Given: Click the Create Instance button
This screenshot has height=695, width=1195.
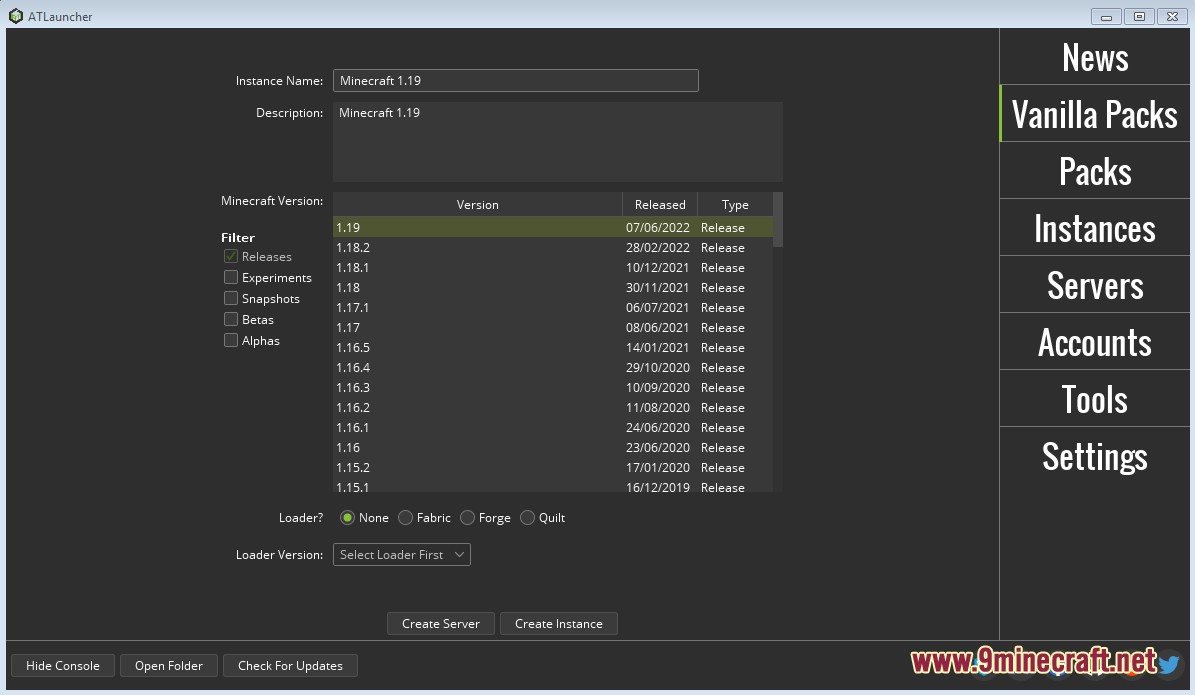Looking at the screenshot, I should (x=559, y=623).
